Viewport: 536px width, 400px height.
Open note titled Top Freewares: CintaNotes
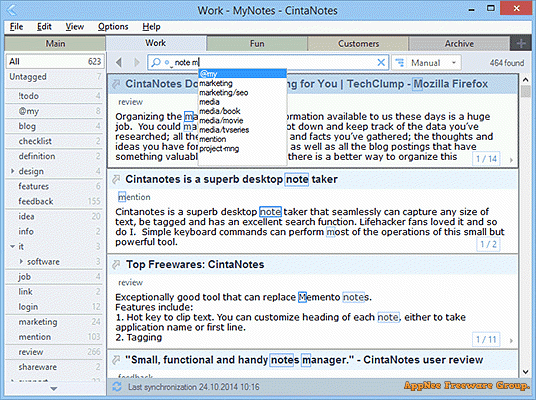pos(195,264)
